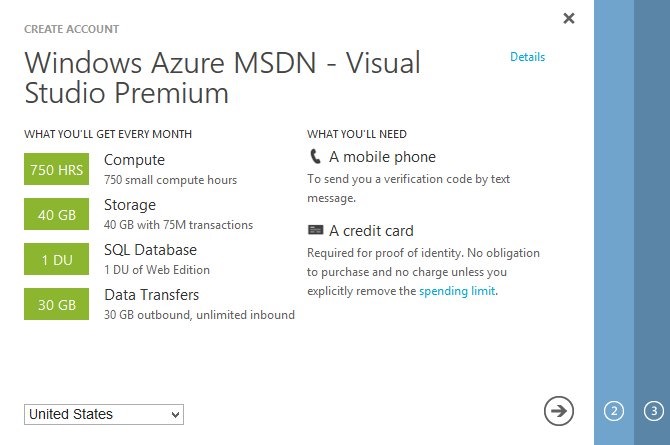Click the credit card icon
This screenshot has height=445, width=670.
point(315,231)
